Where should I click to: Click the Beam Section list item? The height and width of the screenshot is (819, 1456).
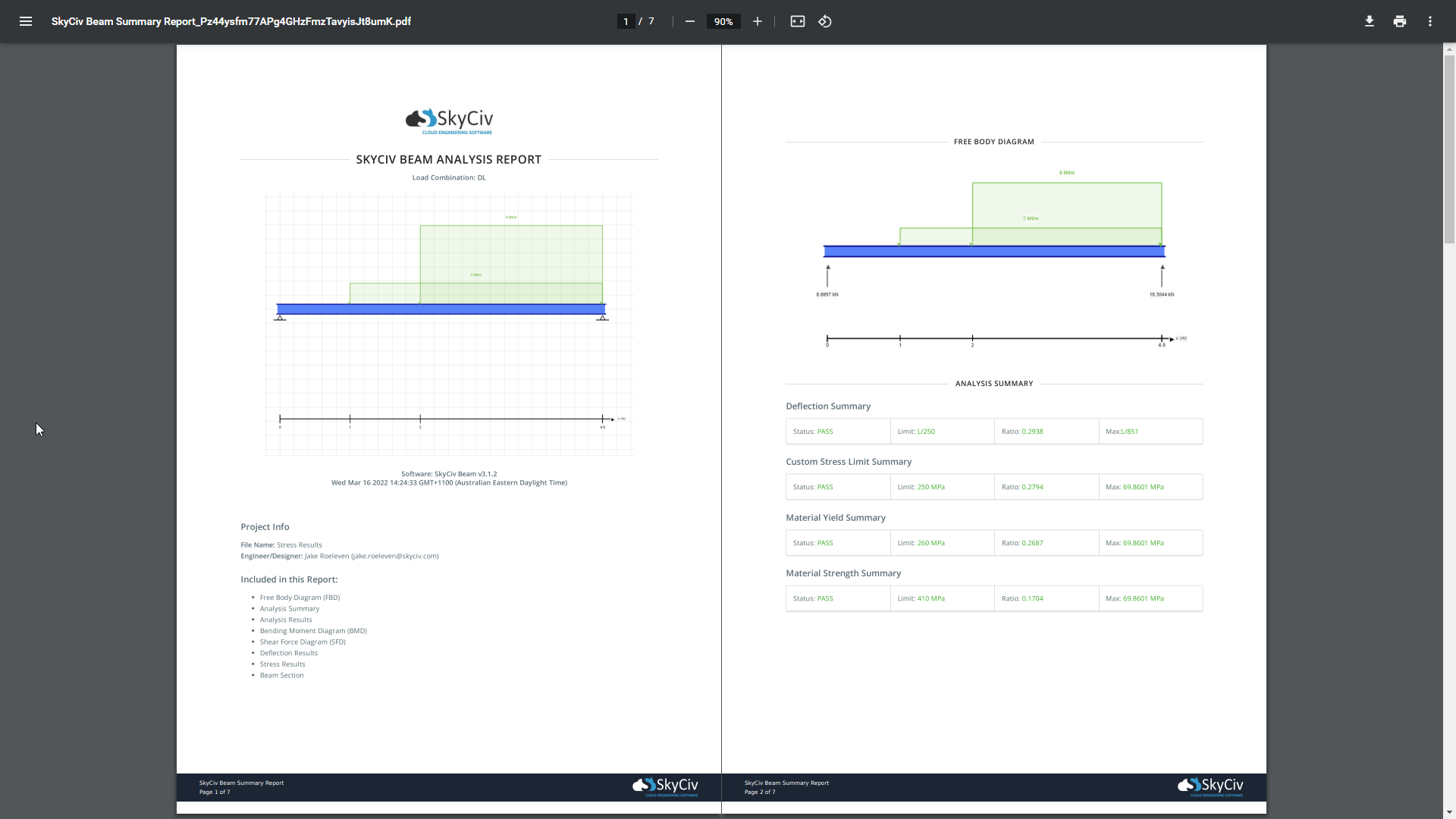coord(281,676)
